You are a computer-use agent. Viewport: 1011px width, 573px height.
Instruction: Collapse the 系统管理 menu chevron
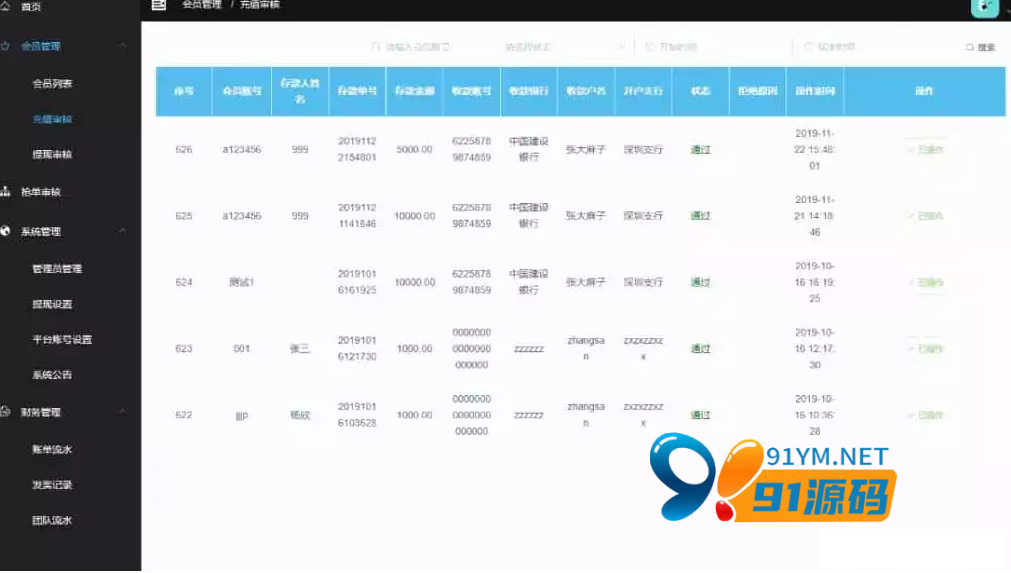coord(122,231)
